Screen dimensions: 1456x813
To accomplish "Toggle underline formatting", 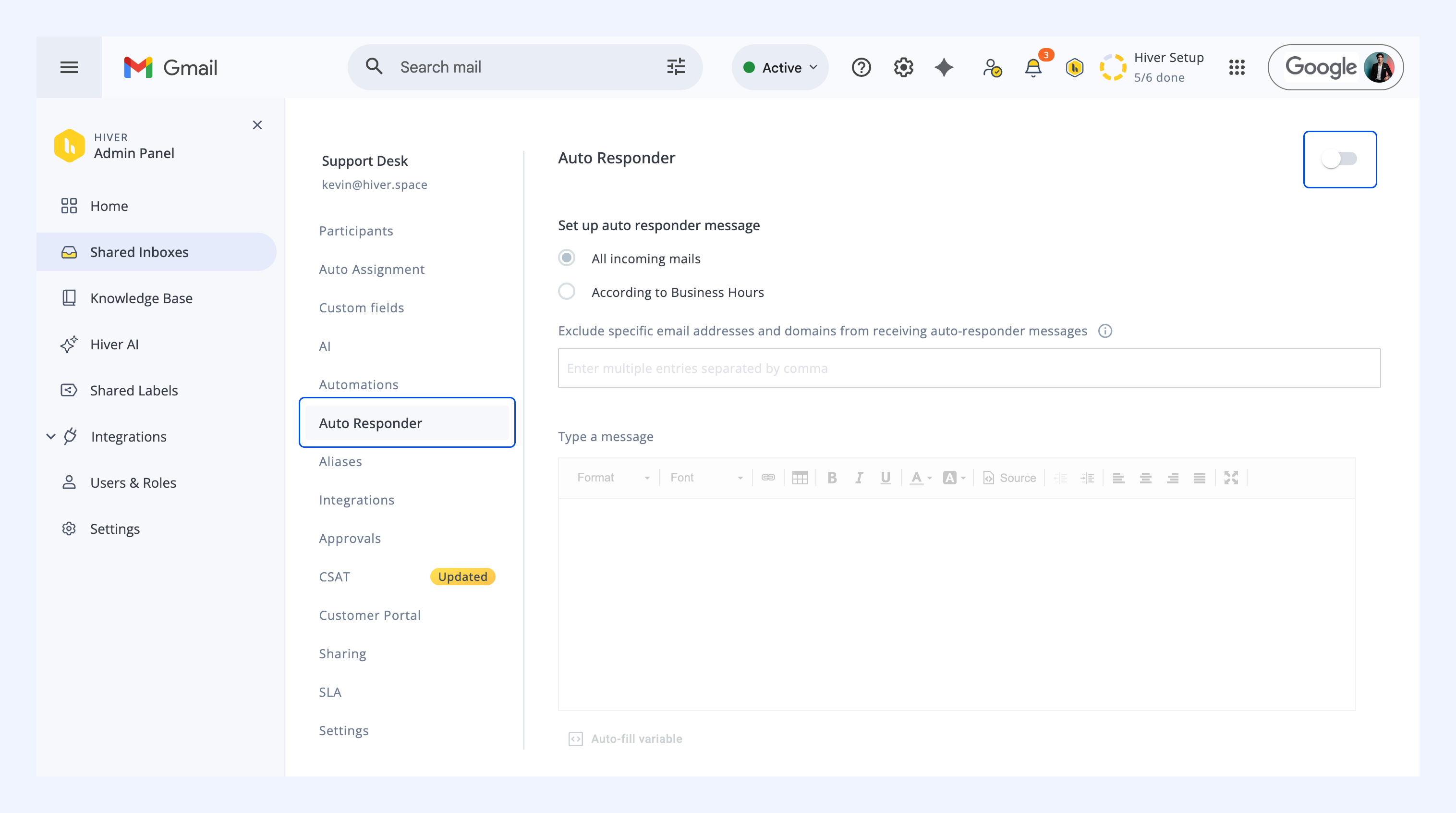I will 886,478.
